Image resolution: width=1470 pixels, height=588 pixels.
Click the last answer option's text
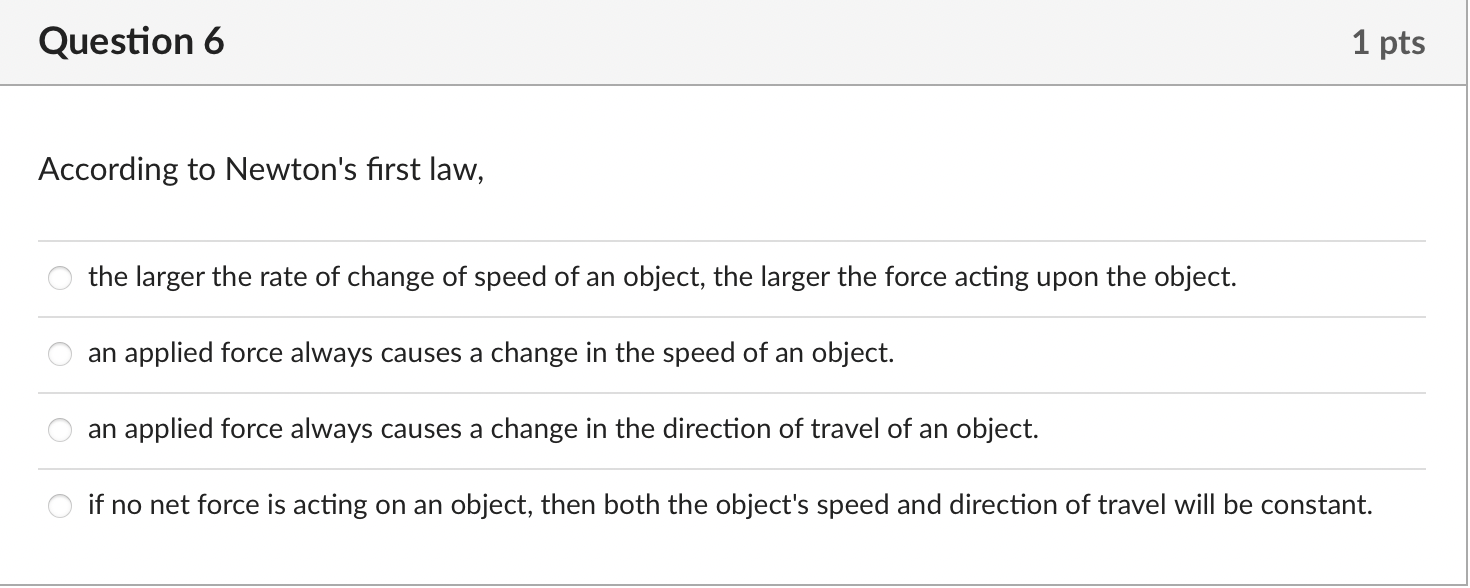coord(730,505)
